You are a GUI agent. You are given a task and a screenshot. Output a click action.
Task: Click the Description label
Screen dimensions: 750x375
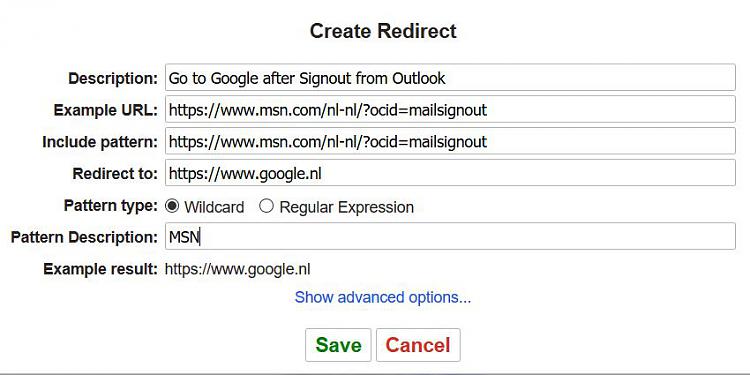(113, 78)
